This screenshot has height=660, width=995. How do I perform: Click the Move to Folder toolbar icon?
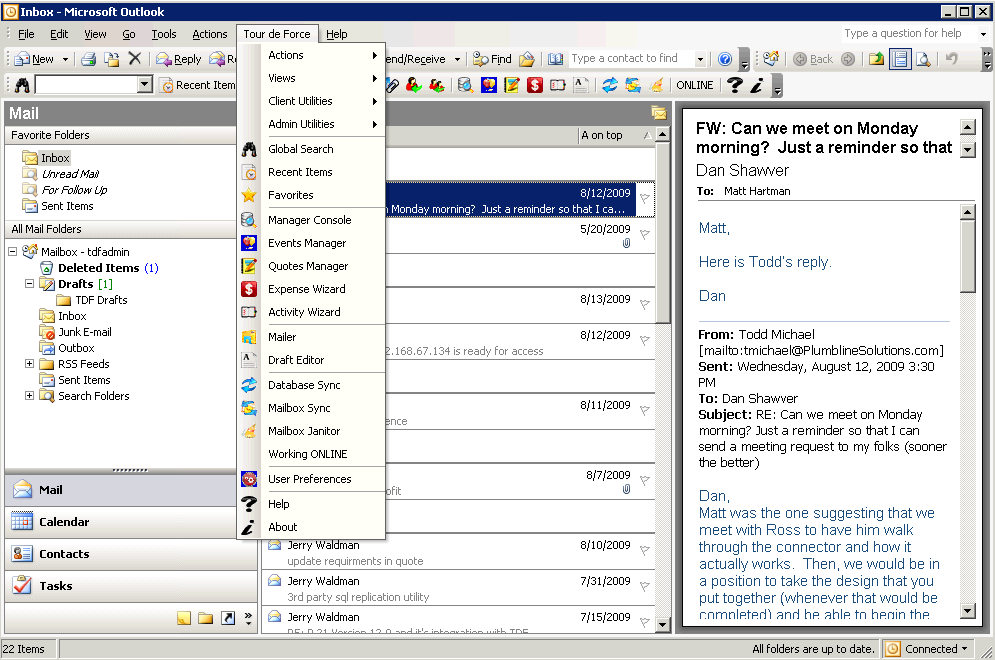(112, 59)
